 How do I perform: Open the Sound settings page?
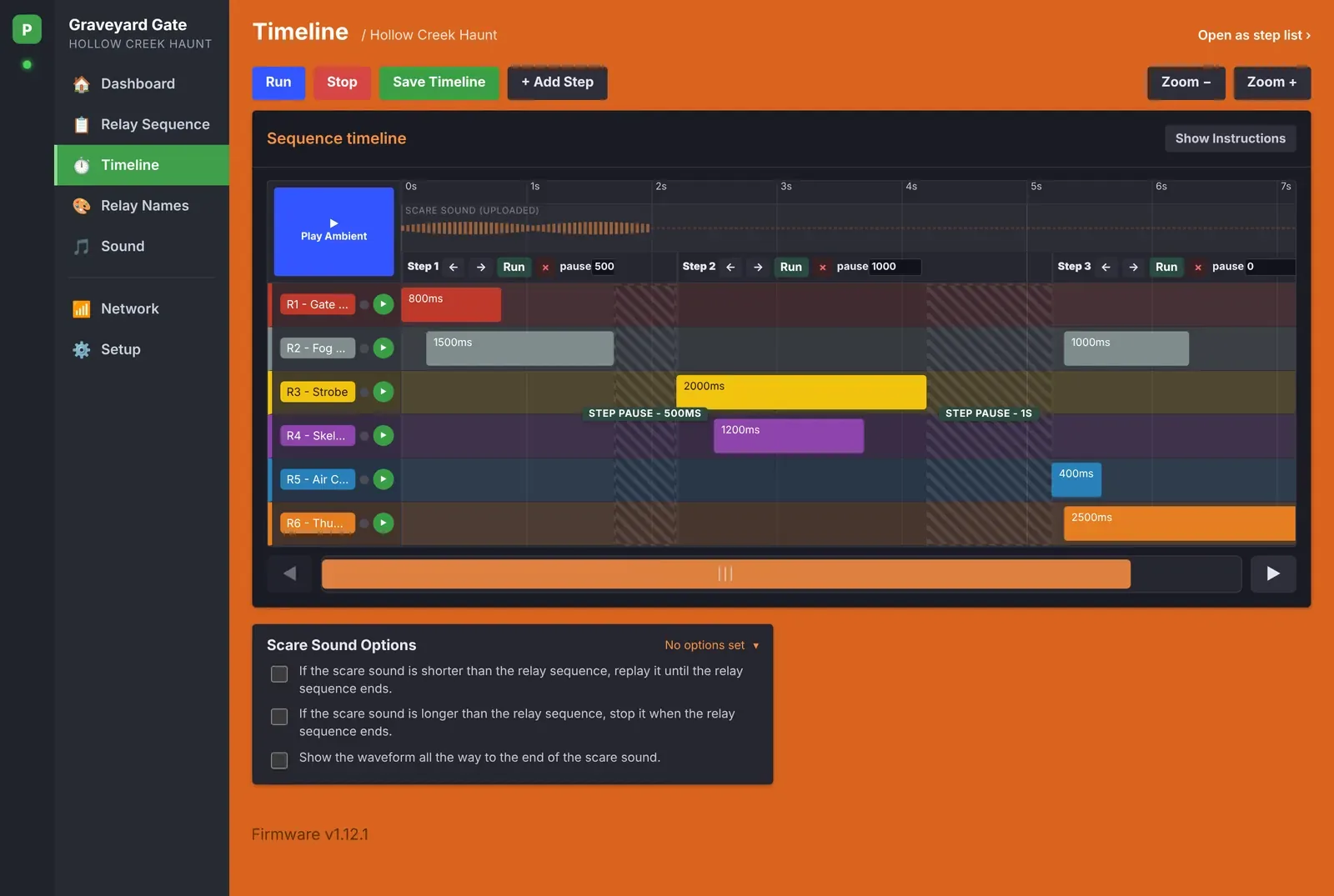click(x=142, y=246)
